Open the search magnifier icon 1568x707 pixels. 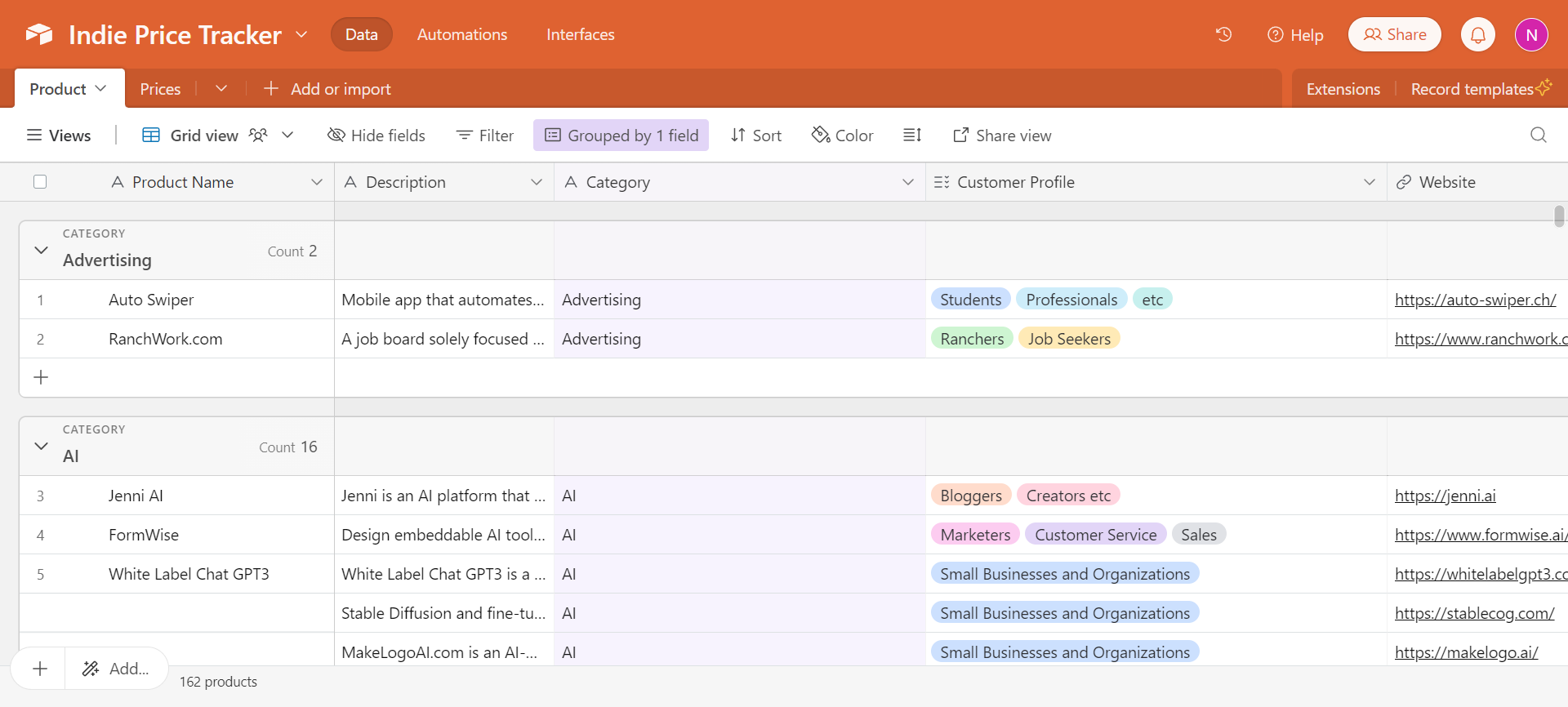pyautogui.click(x=1539, y=135)
